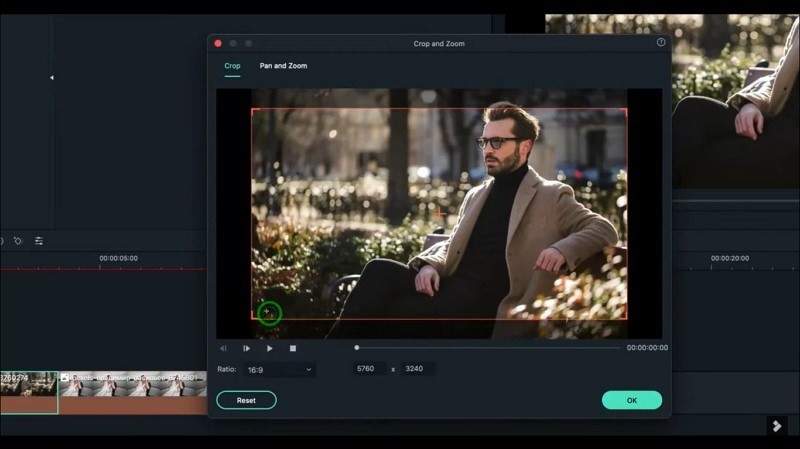This screenshot has width=800, height=449.
Task: Close the Crop and Zoom dialog
Action: click(218, 43)
